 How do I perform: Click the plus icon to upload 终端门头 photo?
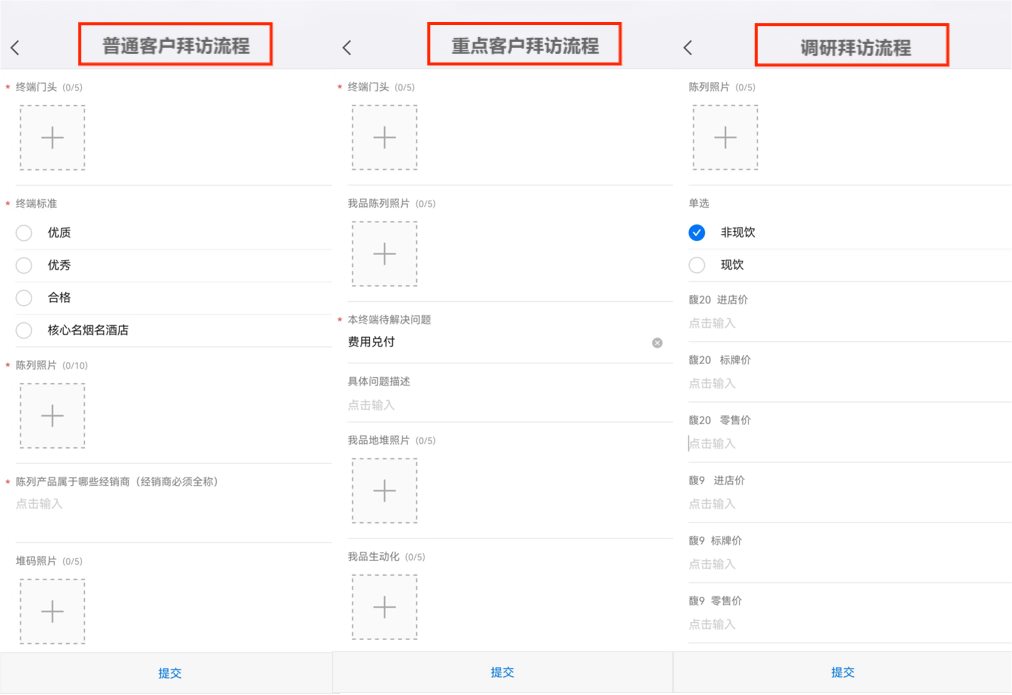[52, 137]
